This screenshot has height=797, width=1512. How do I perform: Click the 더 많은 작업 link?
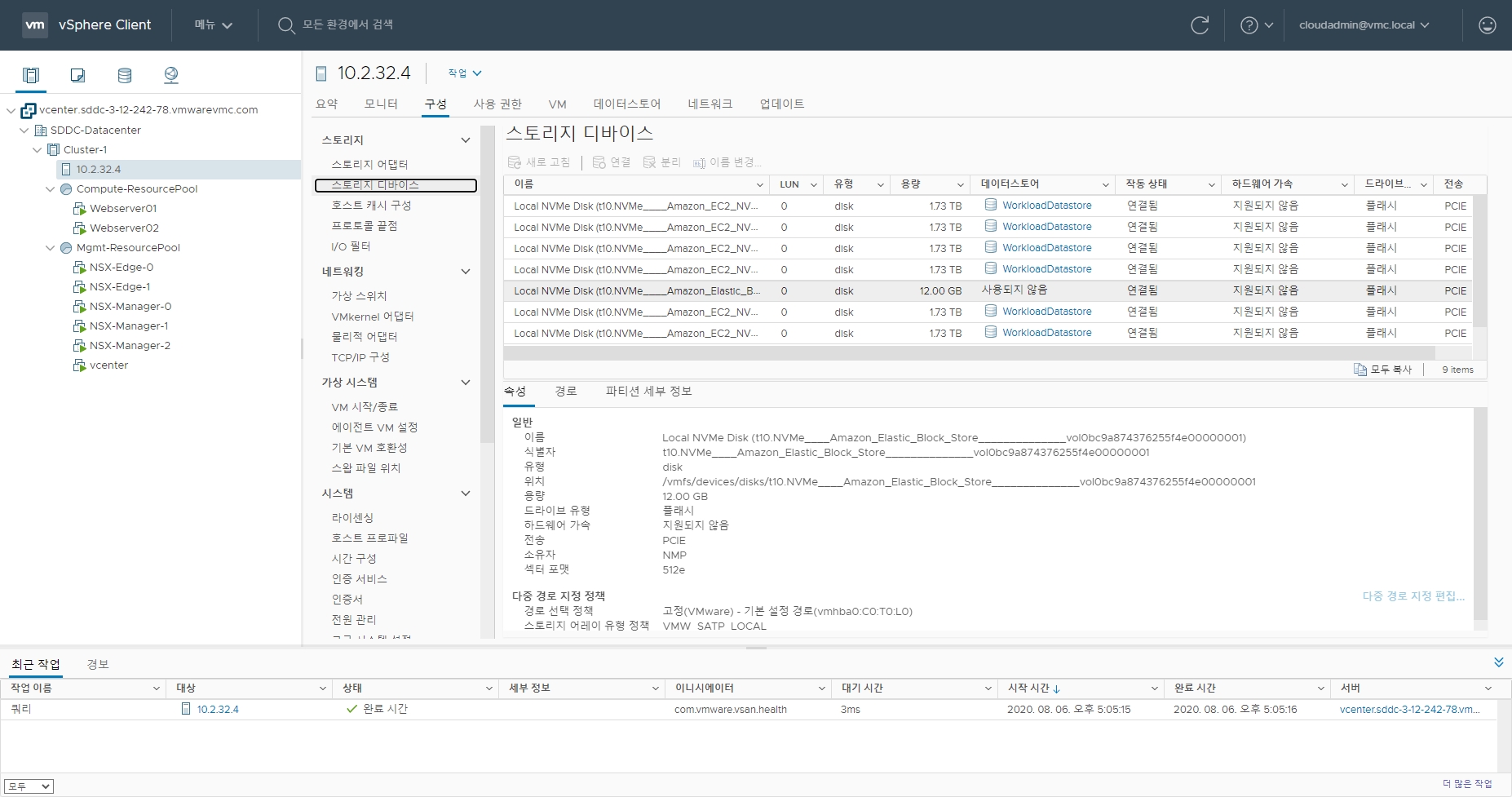tap(1467, 784)
